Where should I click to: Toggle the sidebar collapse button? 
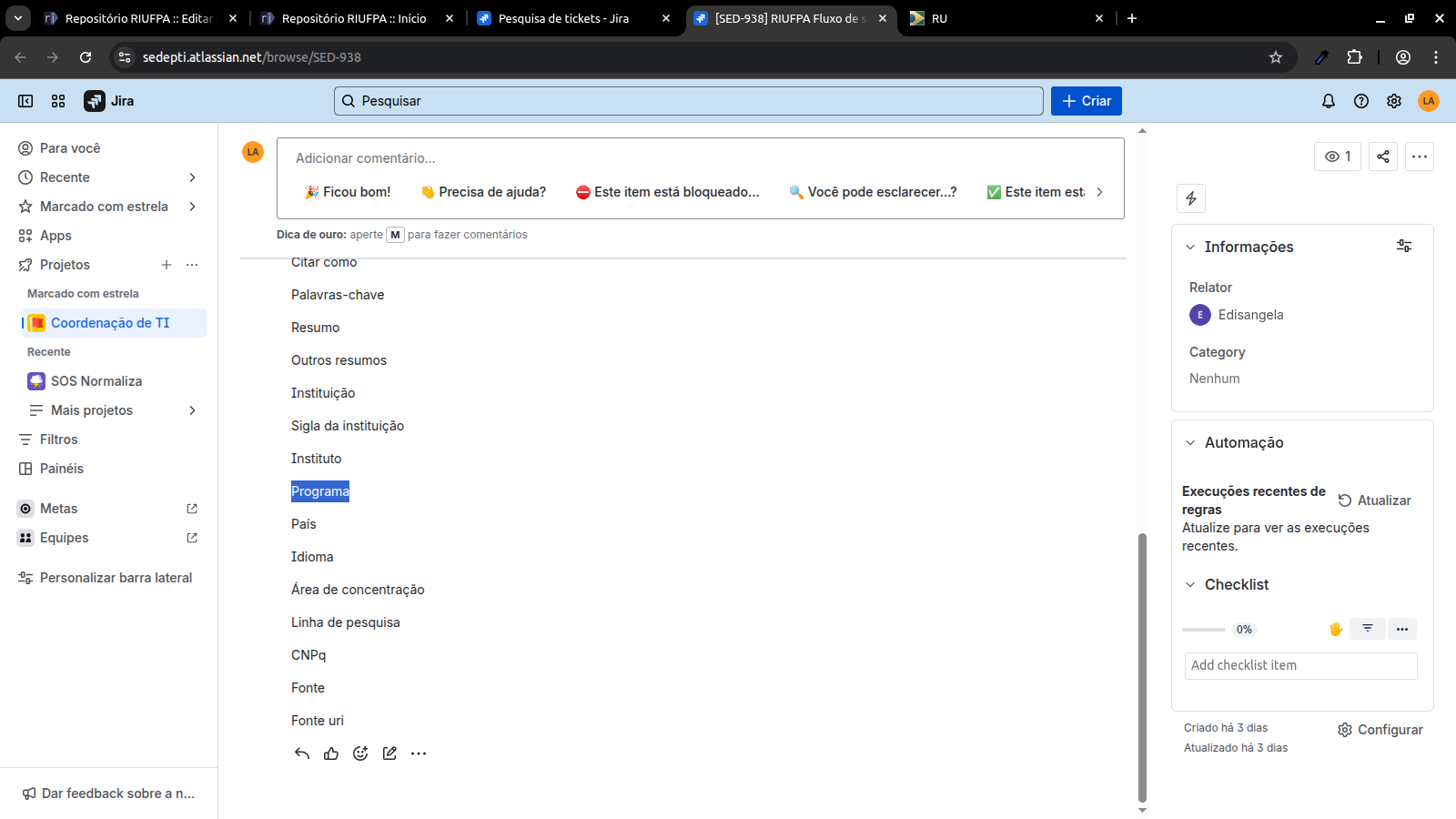(25, 101)
